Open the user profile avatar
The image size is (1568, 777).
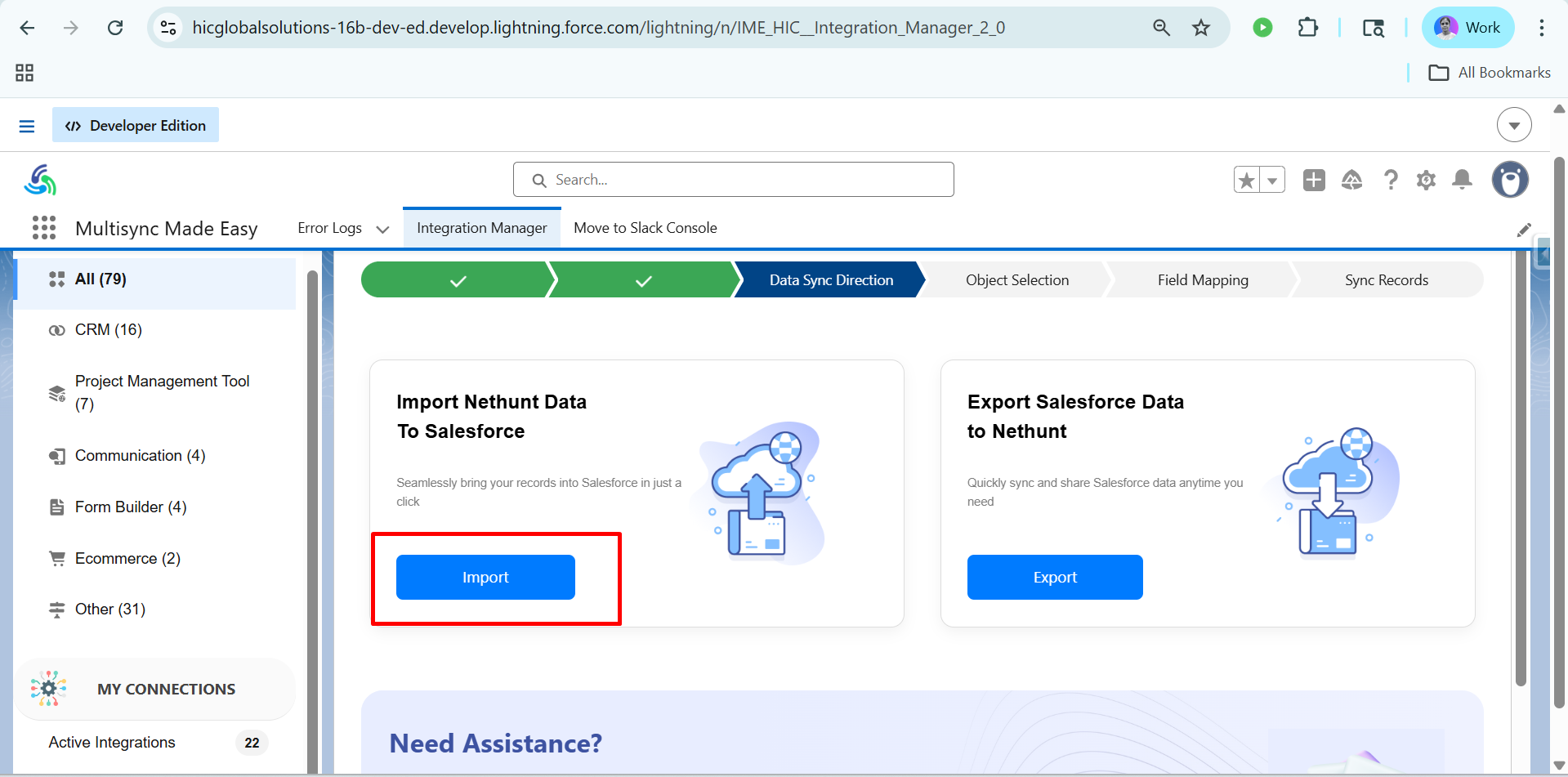pos(1510,180)
